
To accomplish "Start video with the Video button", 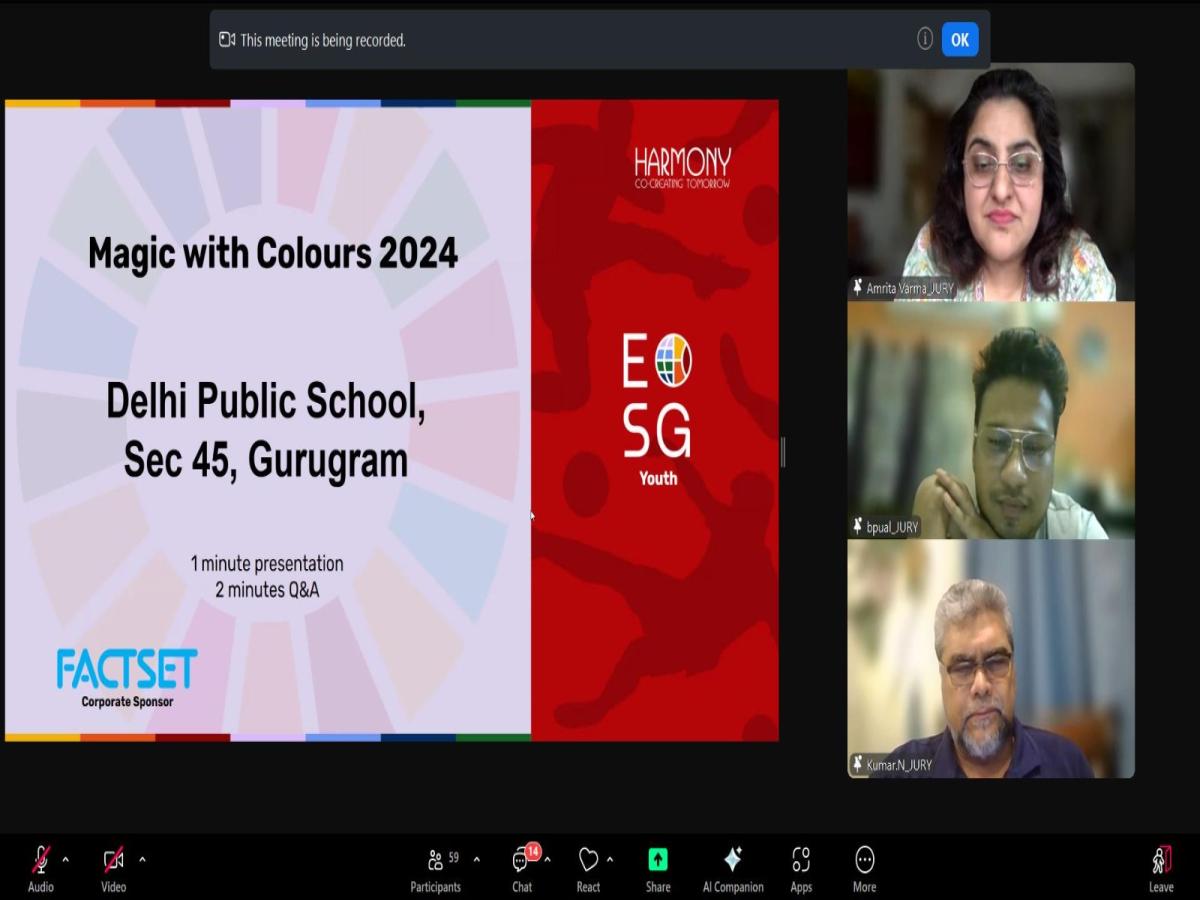I will (x=114, y=868).
